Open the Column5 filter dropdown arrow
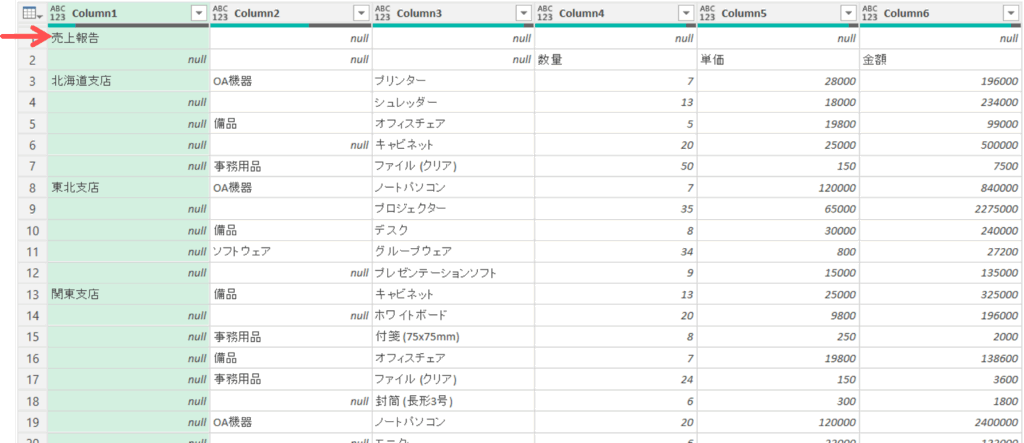Image resolution: width=1024 pixels, height=443 pixels. click(x=847, y=13)
